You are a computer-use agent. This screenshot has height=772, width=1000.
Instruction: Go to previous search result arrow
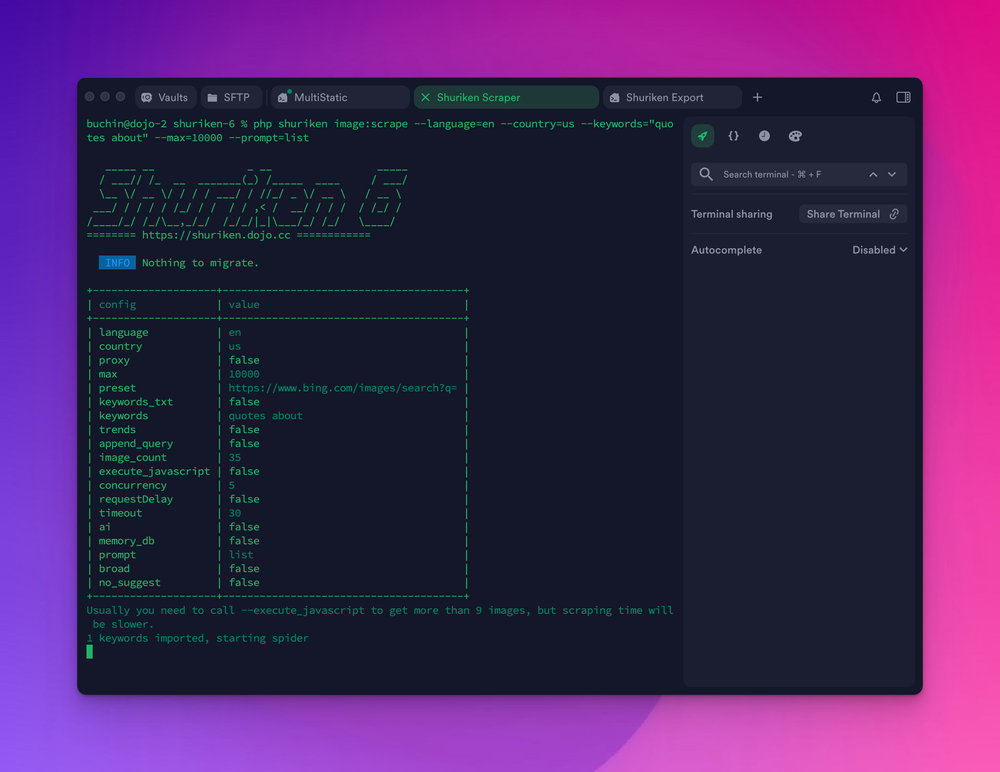pos(873,174)
